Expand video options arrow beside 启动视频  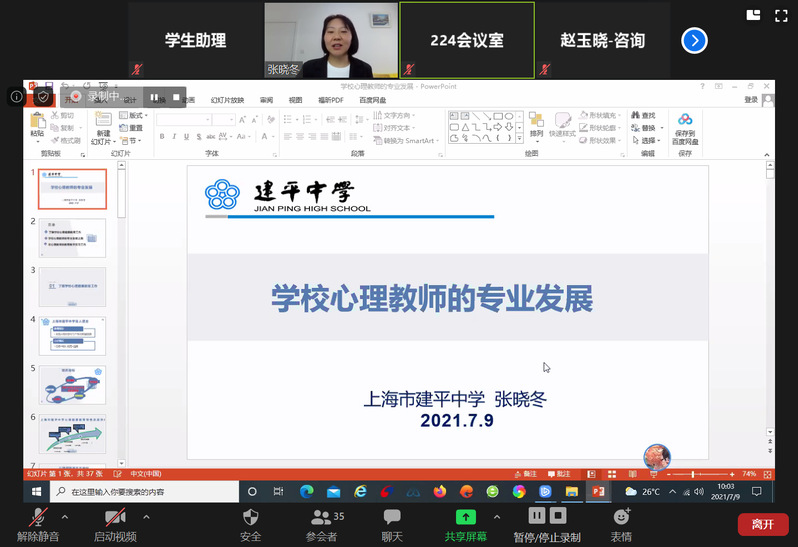pyautogui.click(x=146, y=517)
